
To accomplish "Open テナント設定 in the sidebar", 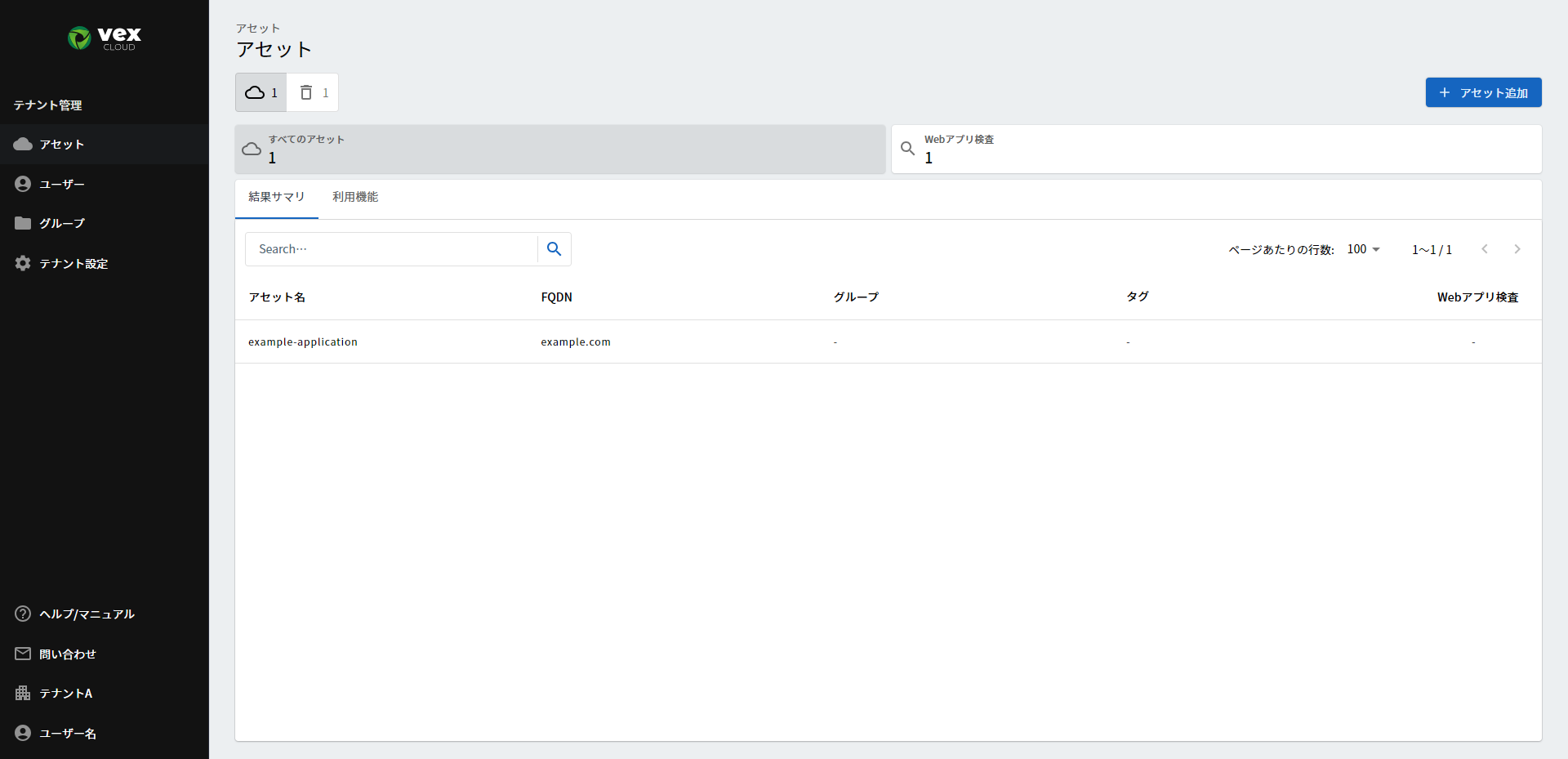I will coord(105,263).
